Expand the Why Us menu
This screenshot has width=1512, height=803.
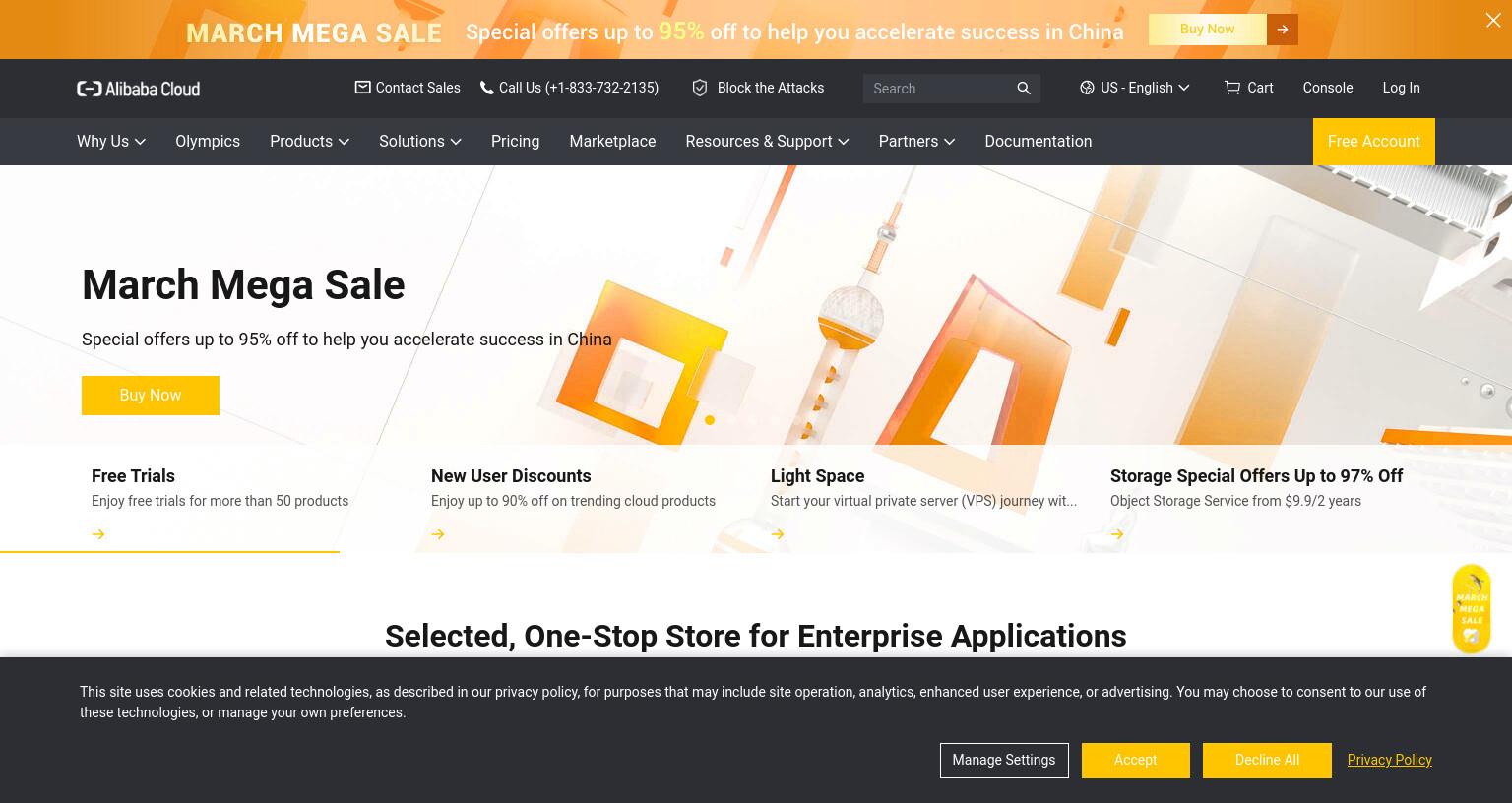(111, 142)
